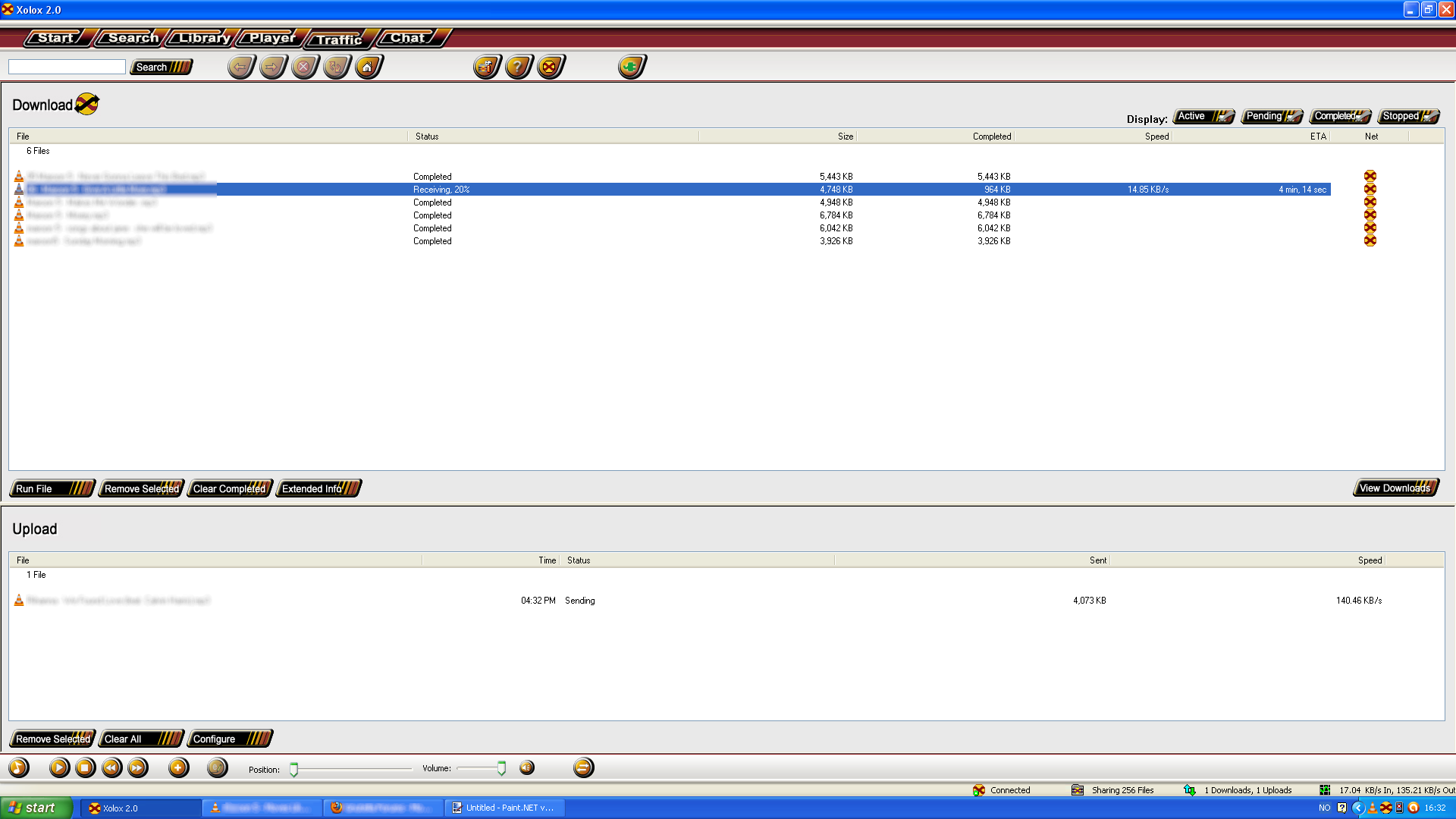Click the repeat arrows icon in player
The width and height of the screenshot is (1456, 819).
(583, 768)
